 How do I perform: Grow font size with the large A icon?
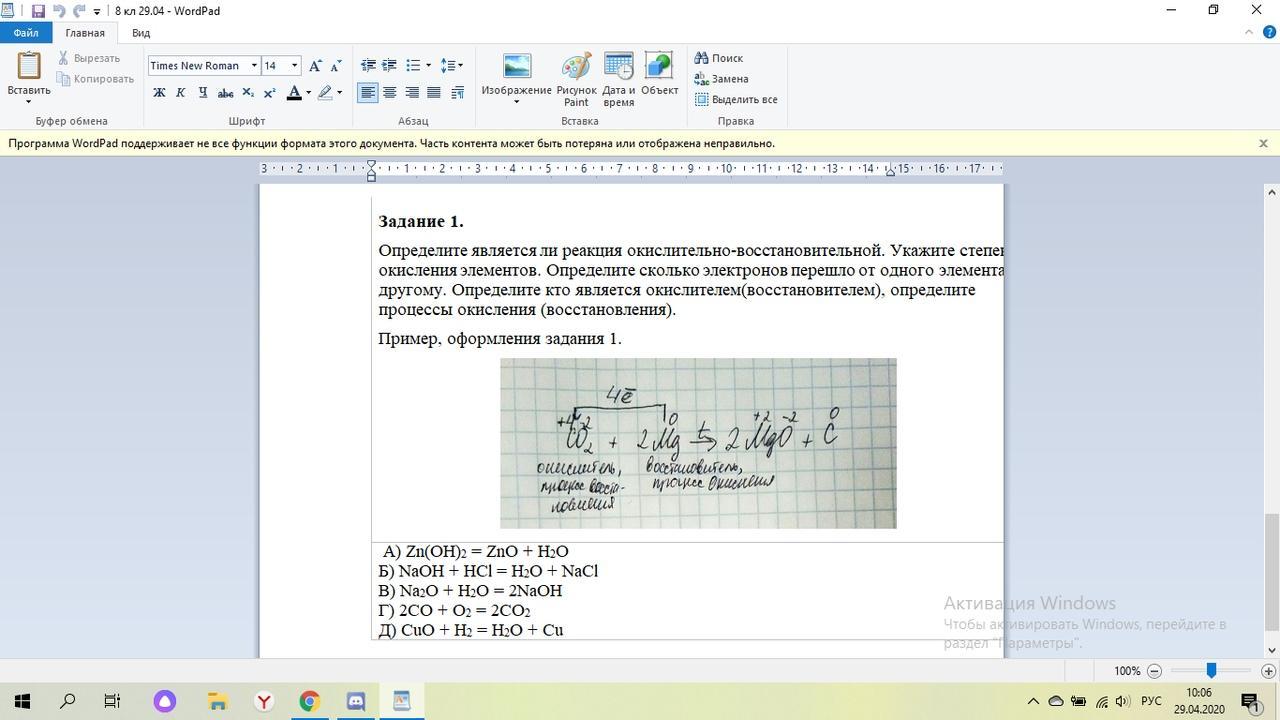pyautogui.click(x=315, y=66)
